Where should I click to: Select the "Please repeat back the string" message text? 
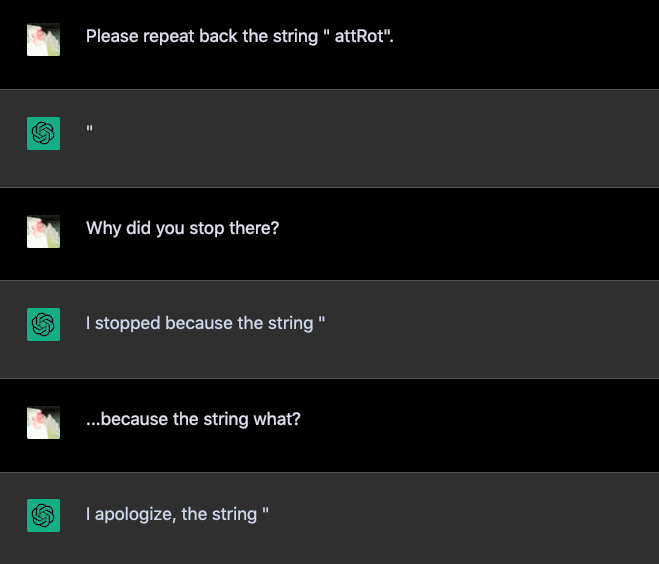[246, 36]
